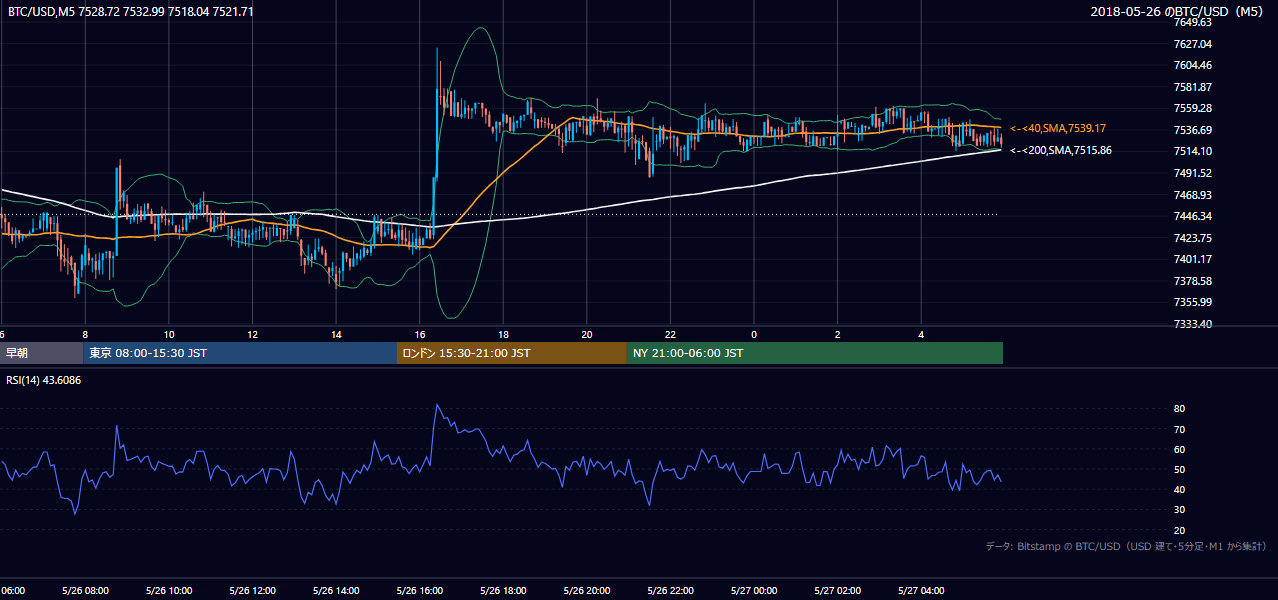
Task: Click the 5/27 00:00 time label
Action: [753, 591]
